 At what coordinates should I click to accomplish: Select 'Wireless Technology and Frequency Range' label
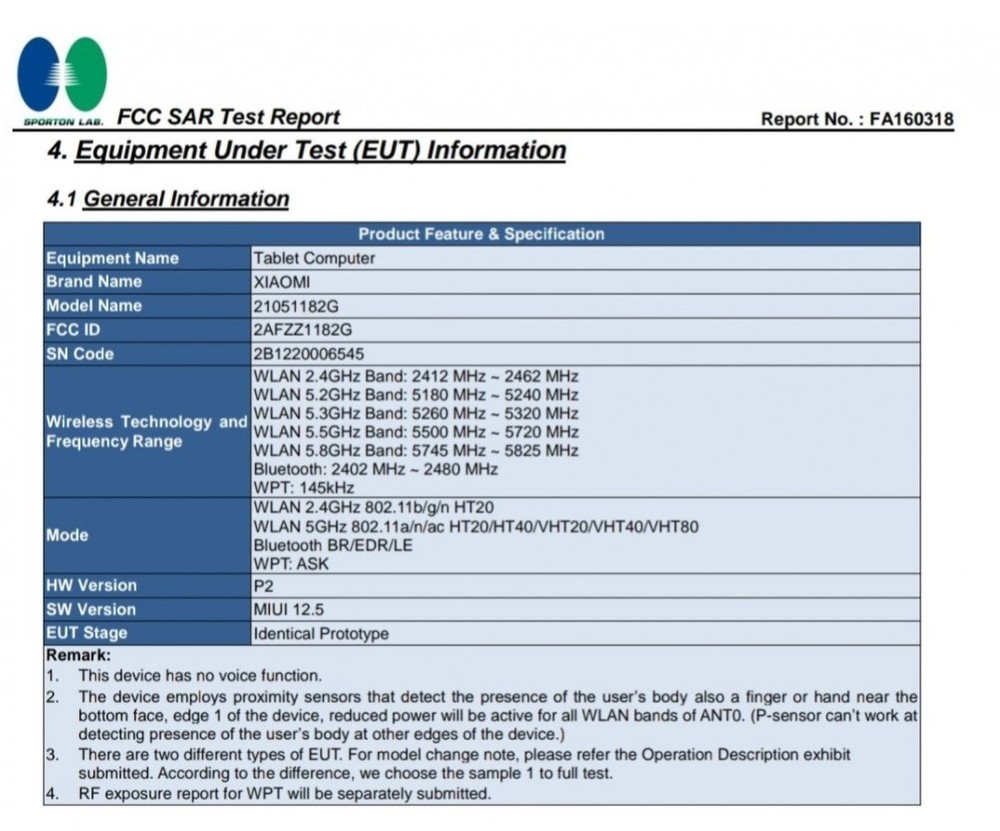pos(147,432)
